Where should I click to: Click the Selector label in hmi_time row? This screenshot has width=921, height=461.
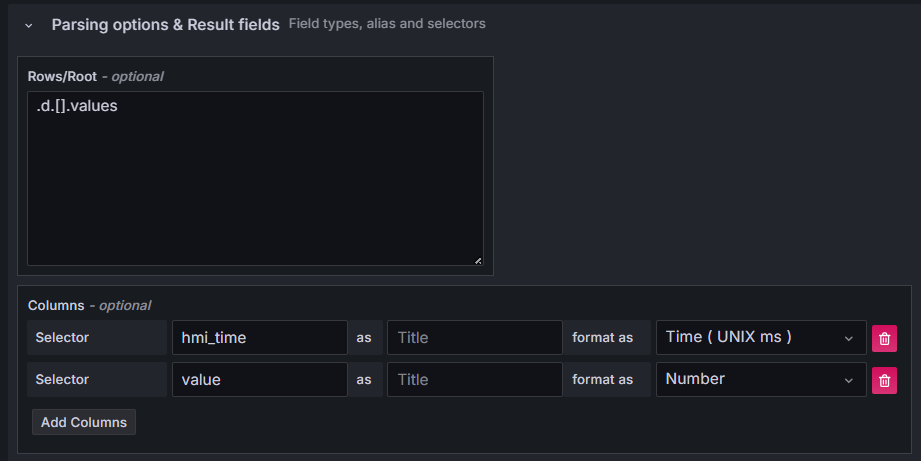pos(62,338)
